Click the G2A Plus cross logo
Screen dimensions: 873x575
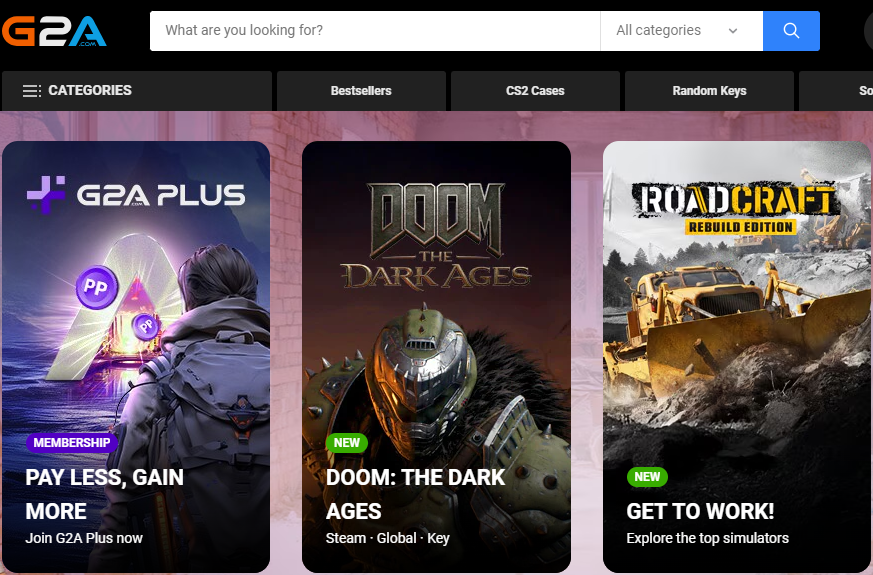click(x=46, y=194)
